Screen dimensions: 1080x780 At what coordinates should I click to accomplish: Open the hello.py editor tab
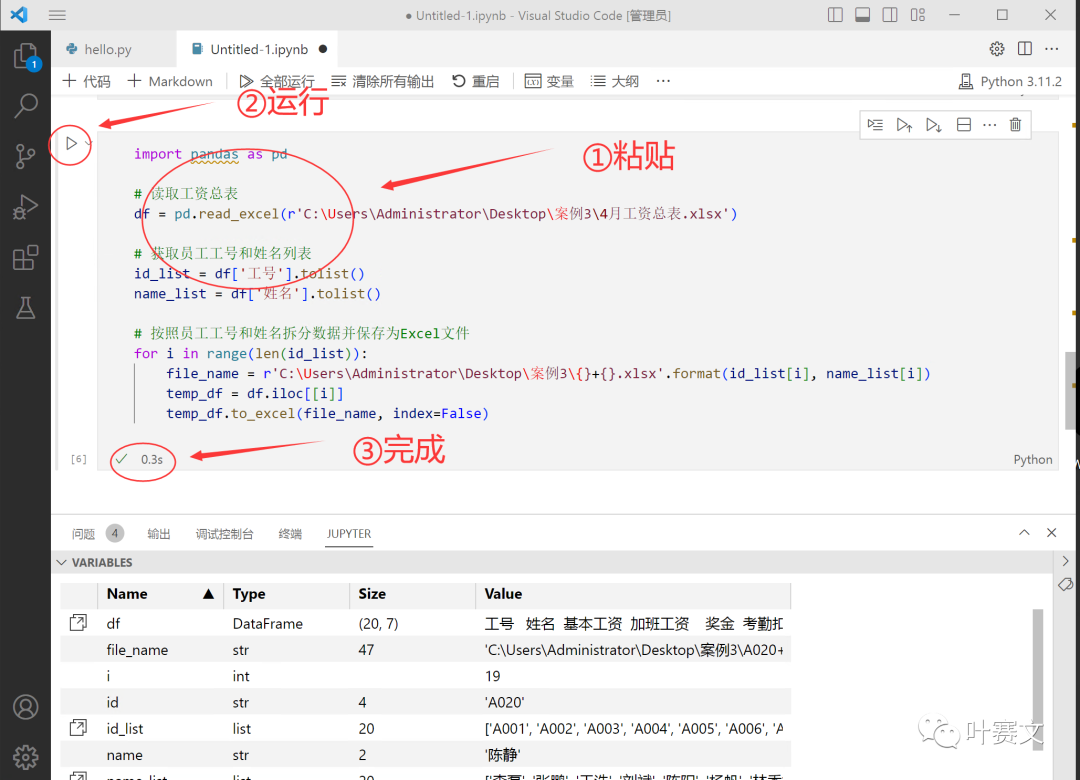click(105, 48)
